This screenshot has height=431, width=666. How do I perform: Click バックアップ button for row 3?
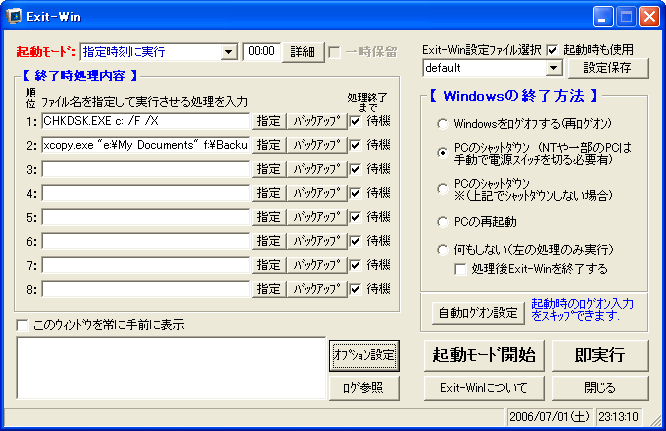(317, 169)
